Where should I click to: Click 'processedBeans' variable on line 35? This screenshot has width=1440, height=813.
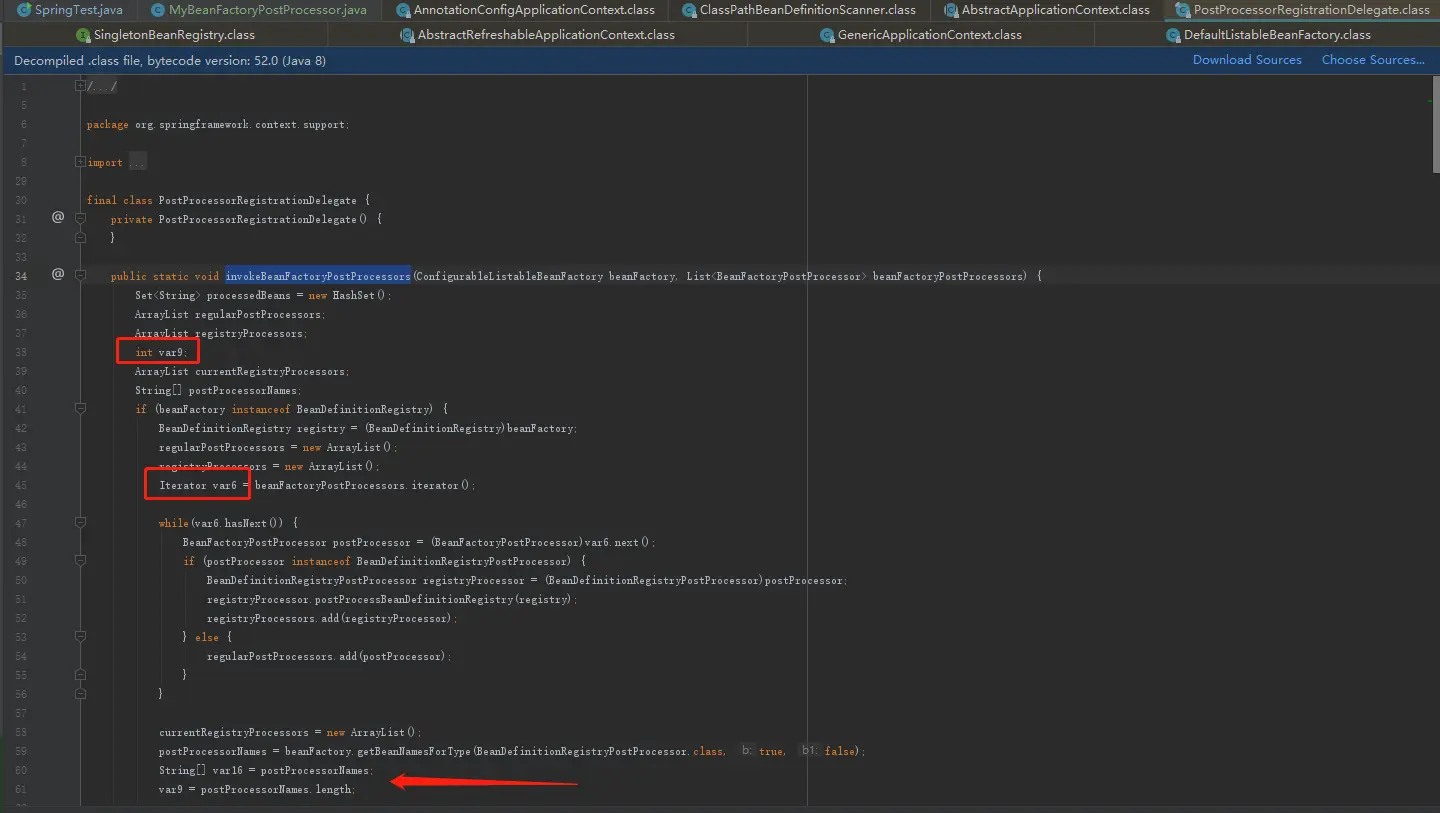point(248,295)
